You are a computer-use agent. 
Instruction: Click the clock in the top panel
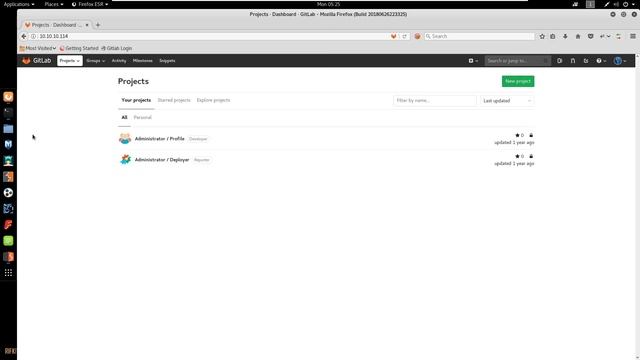329,4
